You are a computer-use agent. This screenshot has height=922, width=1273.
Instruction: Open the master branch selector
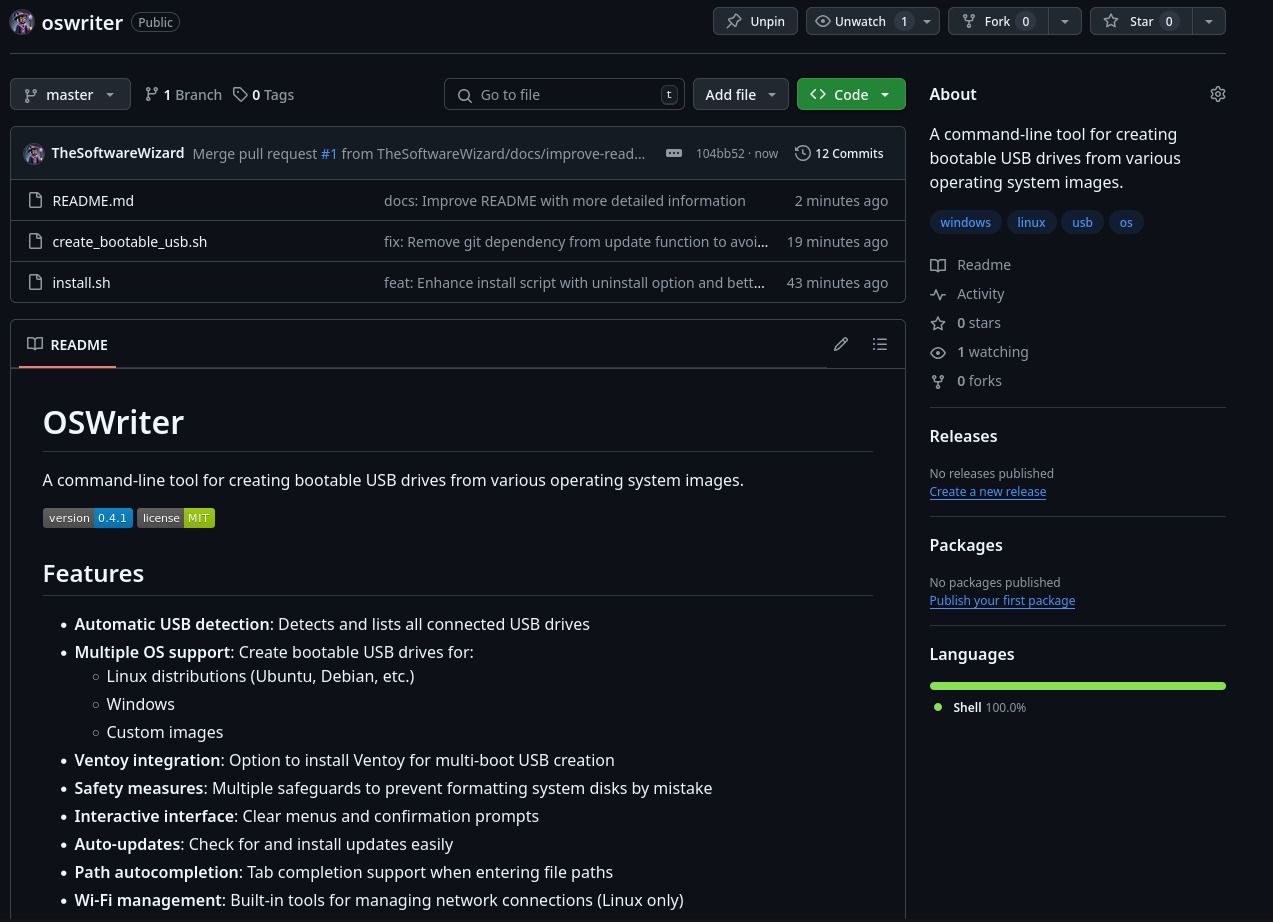[x=70, y=94]
